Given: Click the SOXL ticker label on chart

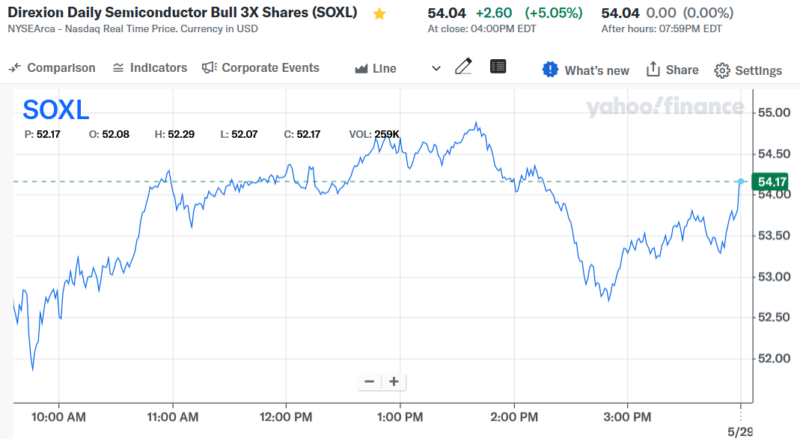Looking at the screenshot, I should click(56, 110).
